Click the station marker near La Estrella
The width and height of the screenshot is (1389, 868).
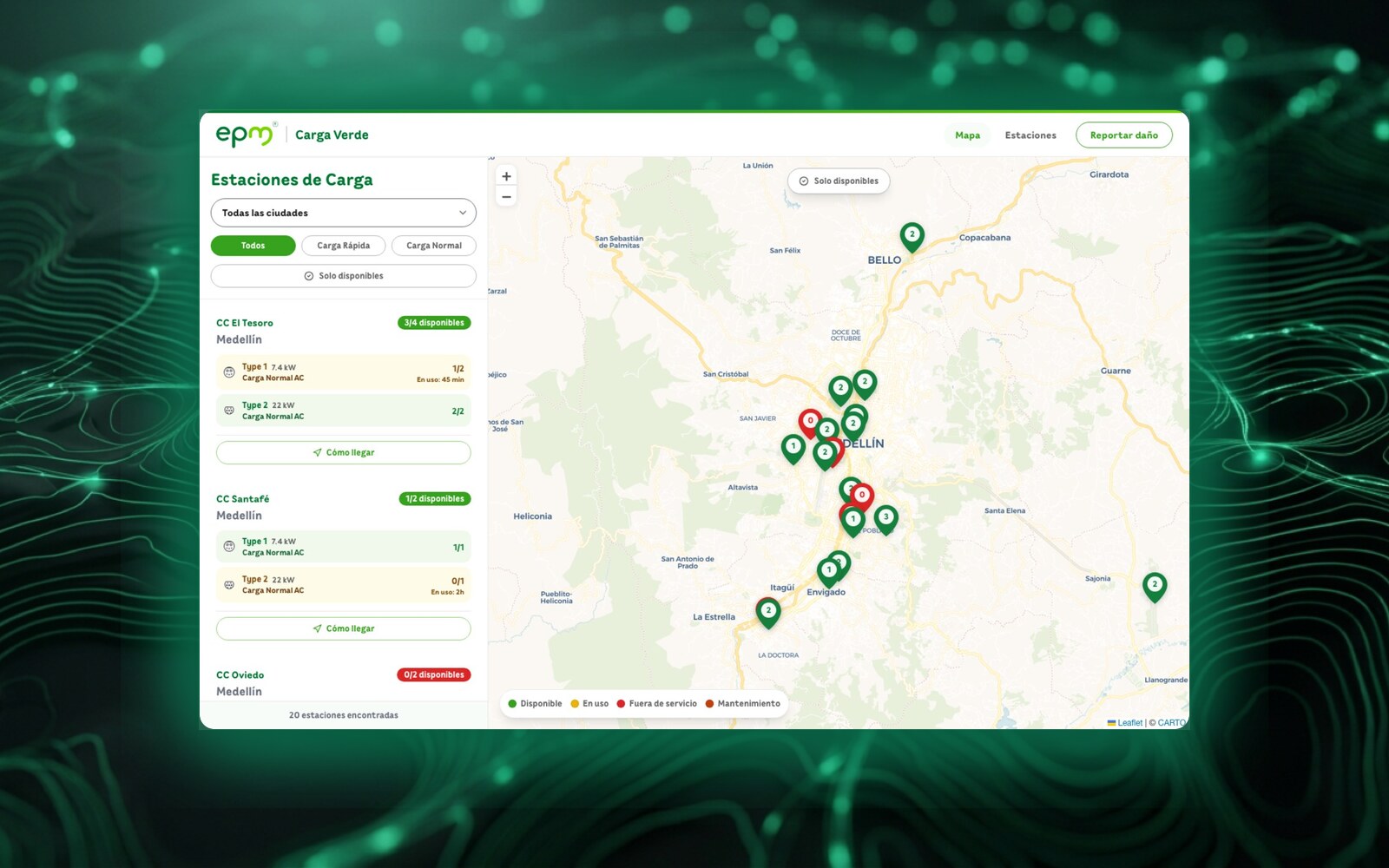point(768,612)
